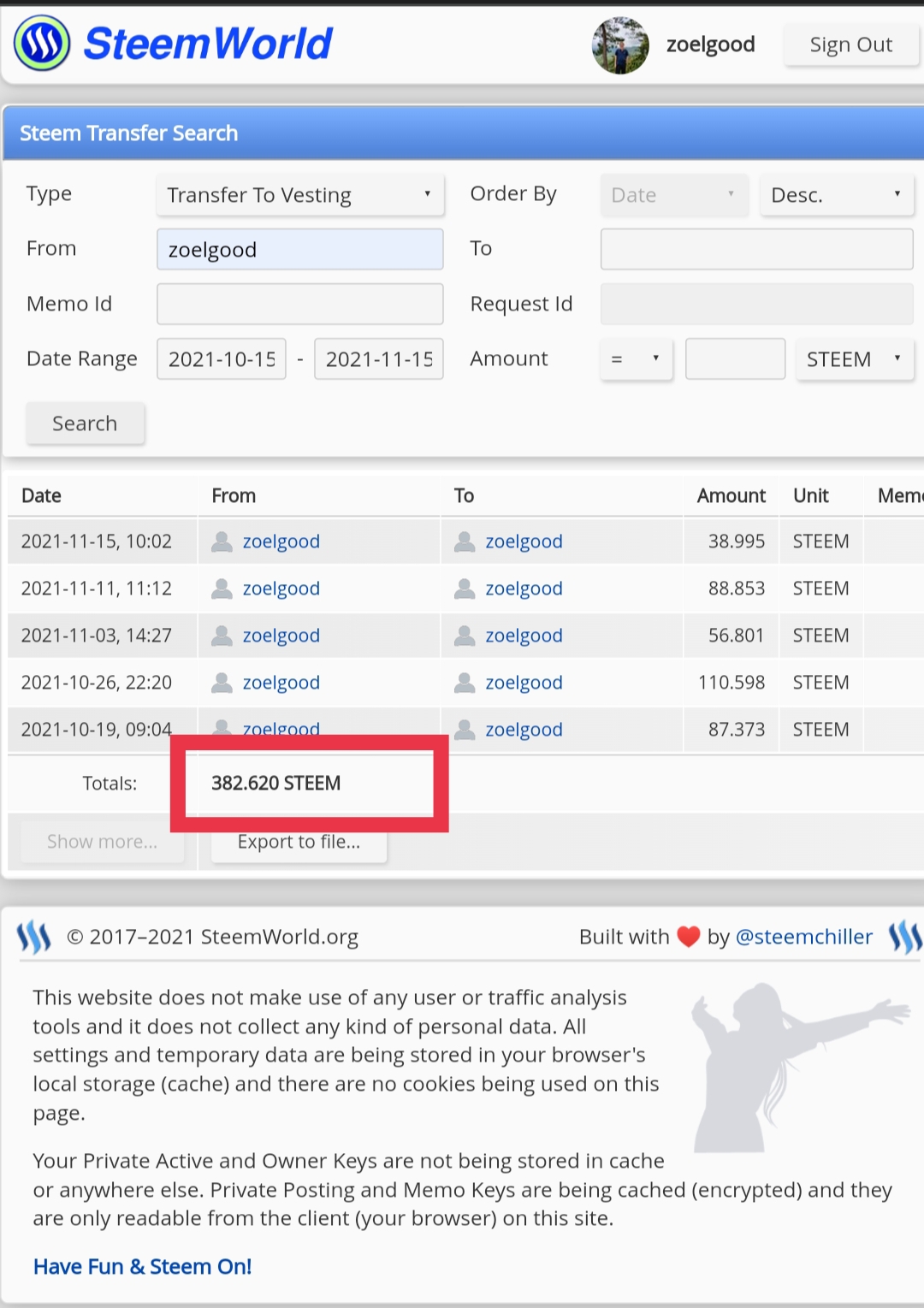The image size is (924, 1308).
Task: Open To zoelgood link in 2021-11-15 row
Action: pos(524,542)
